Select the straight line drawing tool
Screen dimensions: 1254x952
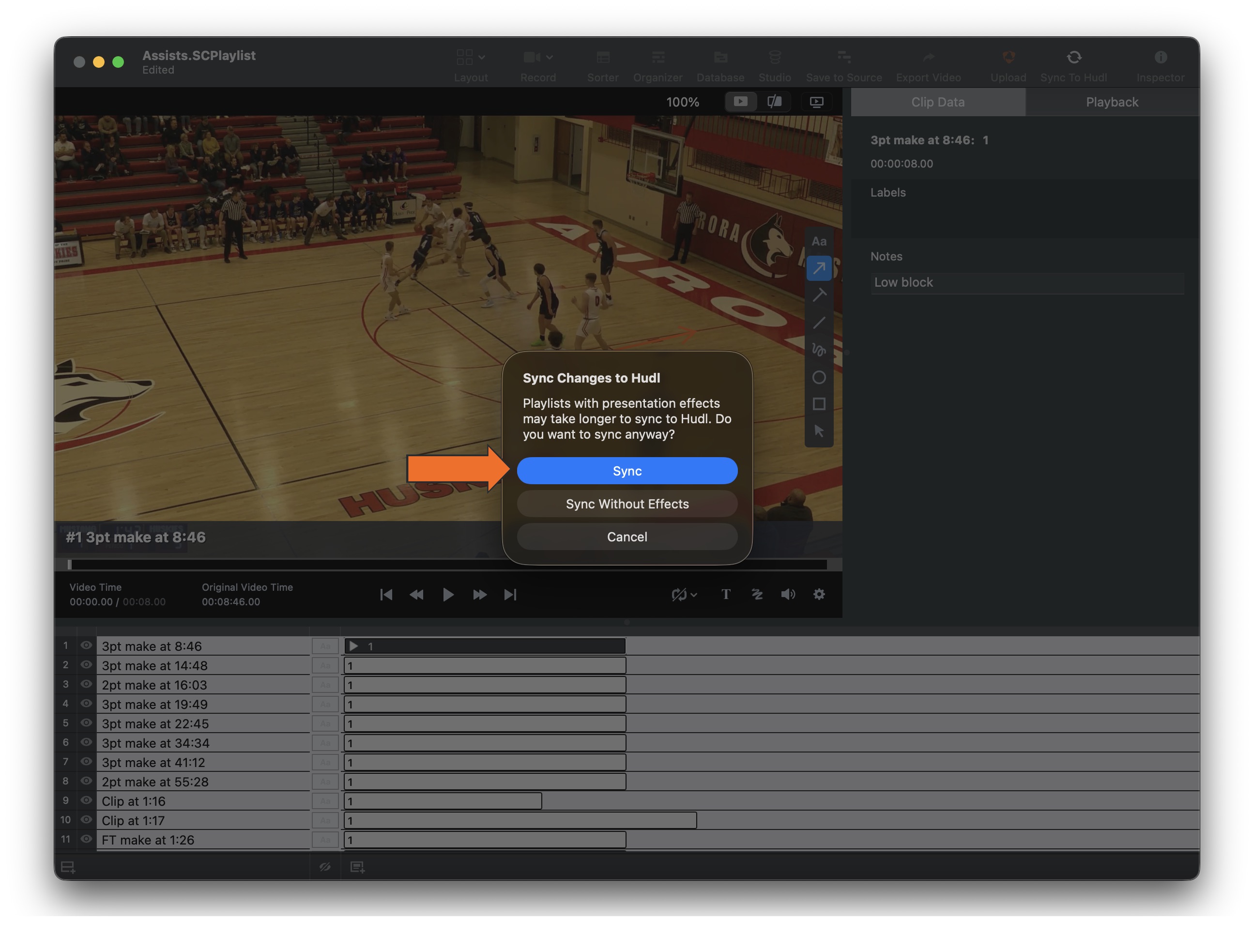819,322
